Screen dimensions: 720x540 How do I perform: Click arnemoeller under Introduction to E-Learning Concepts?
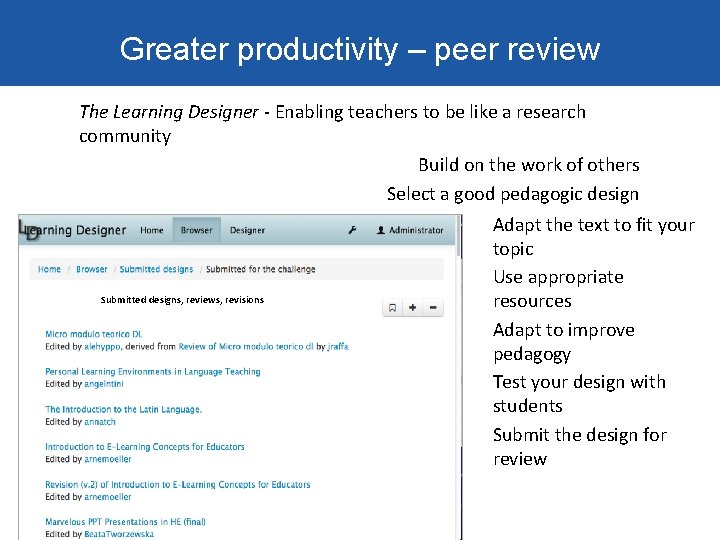click(107, 459)
